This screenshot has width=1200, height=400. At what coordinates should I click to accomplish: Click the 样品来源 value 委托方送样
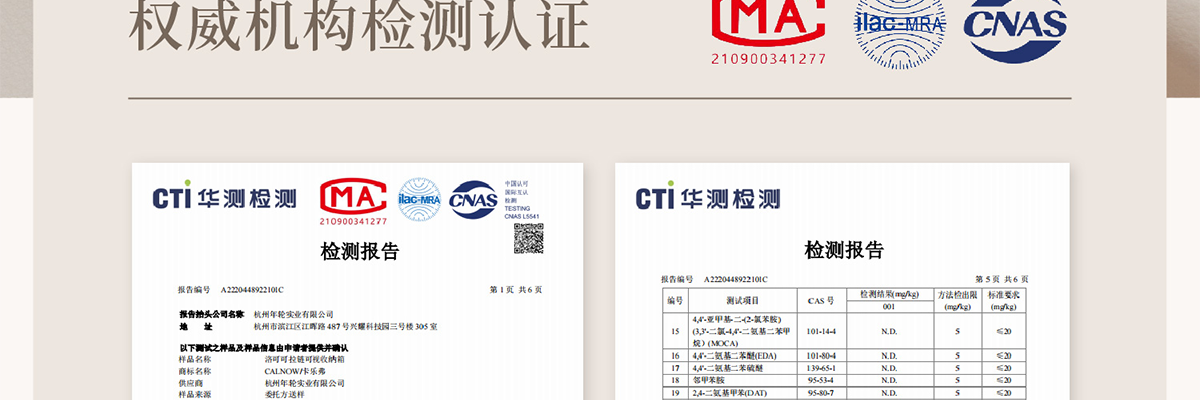pos(285,395)
